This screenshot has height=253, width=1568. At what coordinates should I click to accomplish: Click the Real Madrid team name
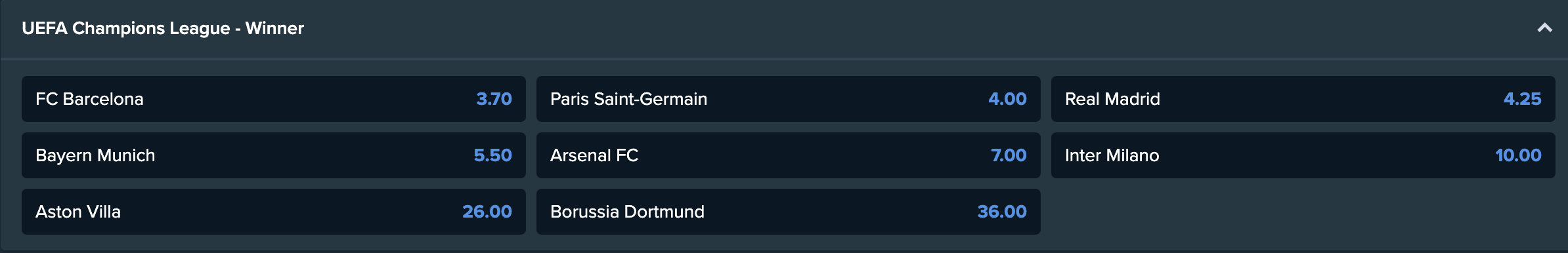pyautogui.click(x=1112, y=99)
